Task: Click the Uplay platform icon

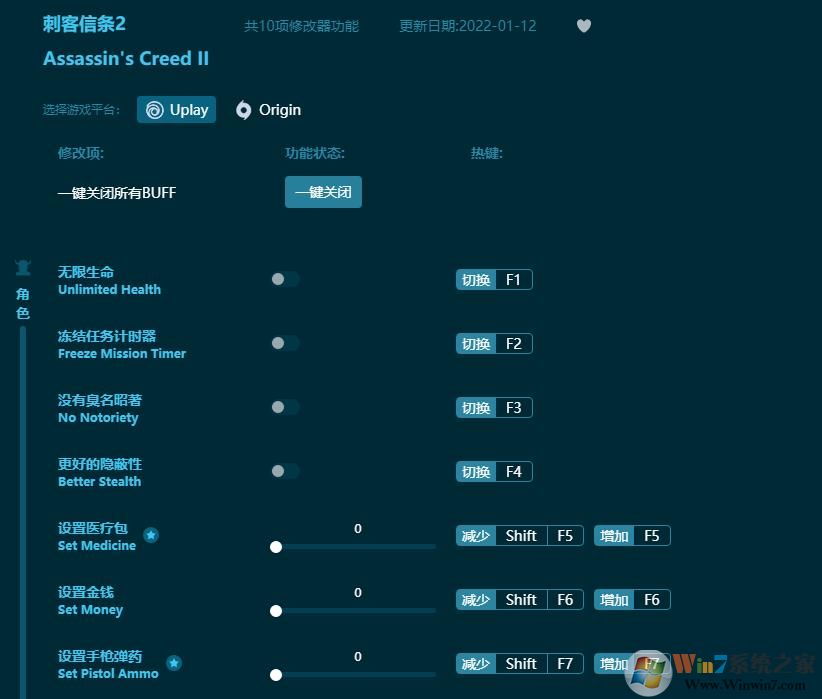Action: pyautogui.click(x=155, y=110)
